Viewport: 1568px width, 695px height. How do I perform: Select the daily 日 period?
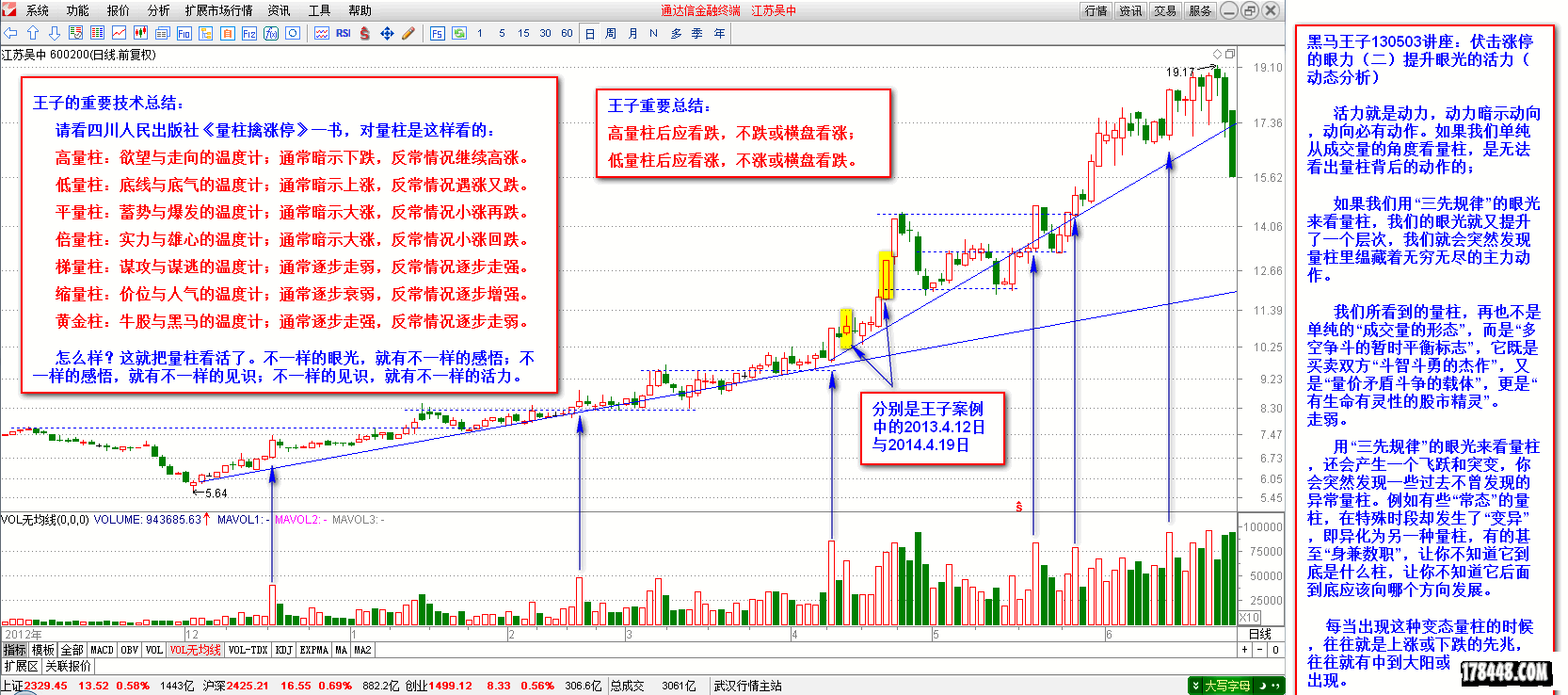(590, 33)
